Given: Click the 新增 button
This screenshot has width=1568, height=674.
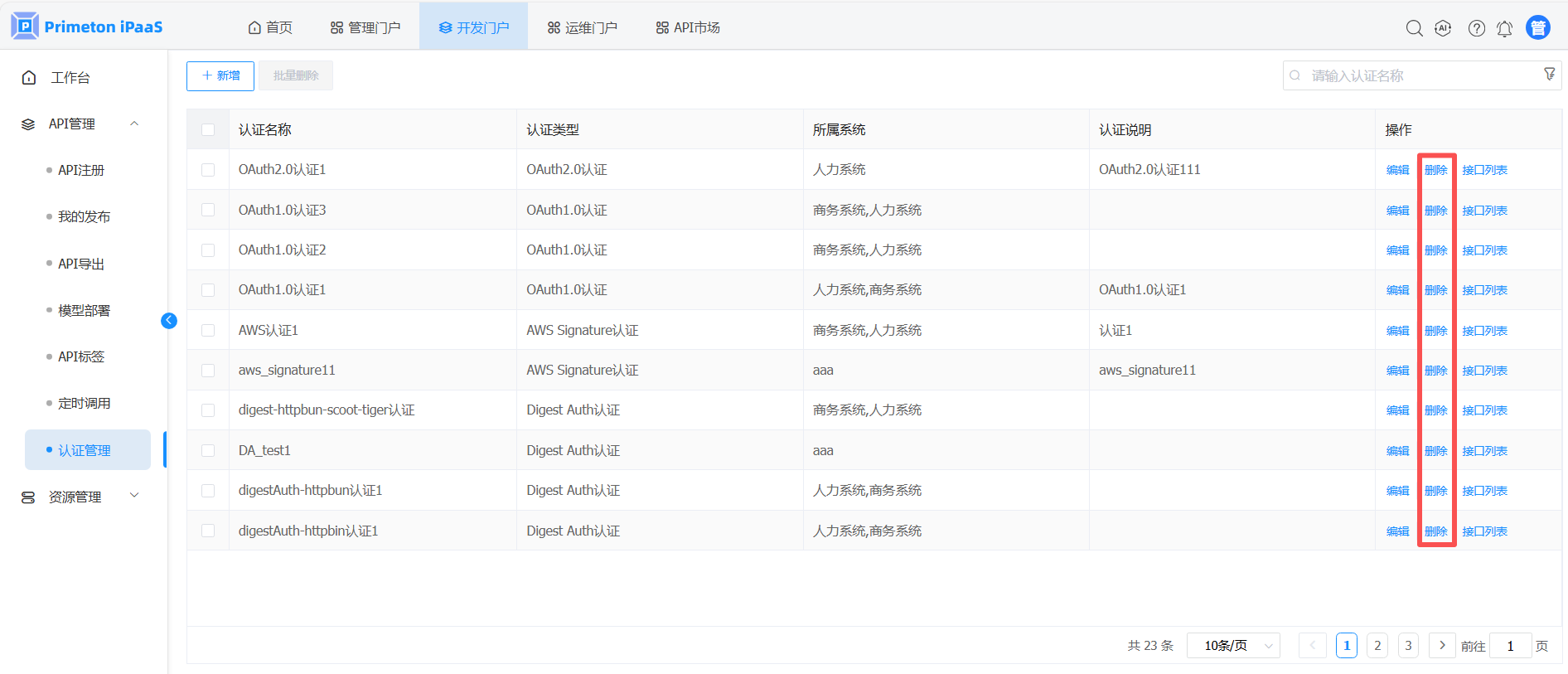Looking at the screenshot, I should pos(220,75).
